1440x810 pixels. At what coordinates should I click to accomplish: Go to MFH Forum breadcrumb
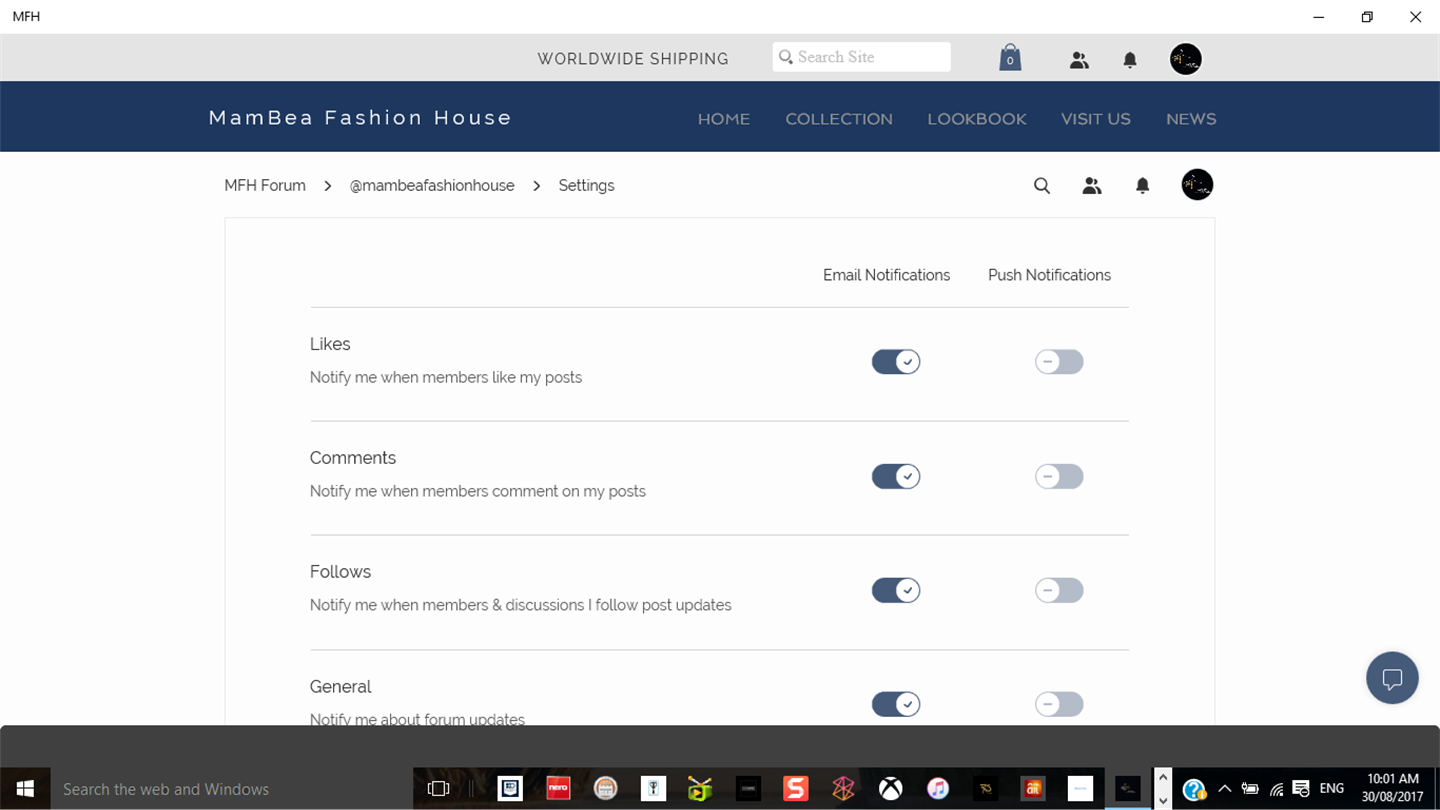(265, 186)
